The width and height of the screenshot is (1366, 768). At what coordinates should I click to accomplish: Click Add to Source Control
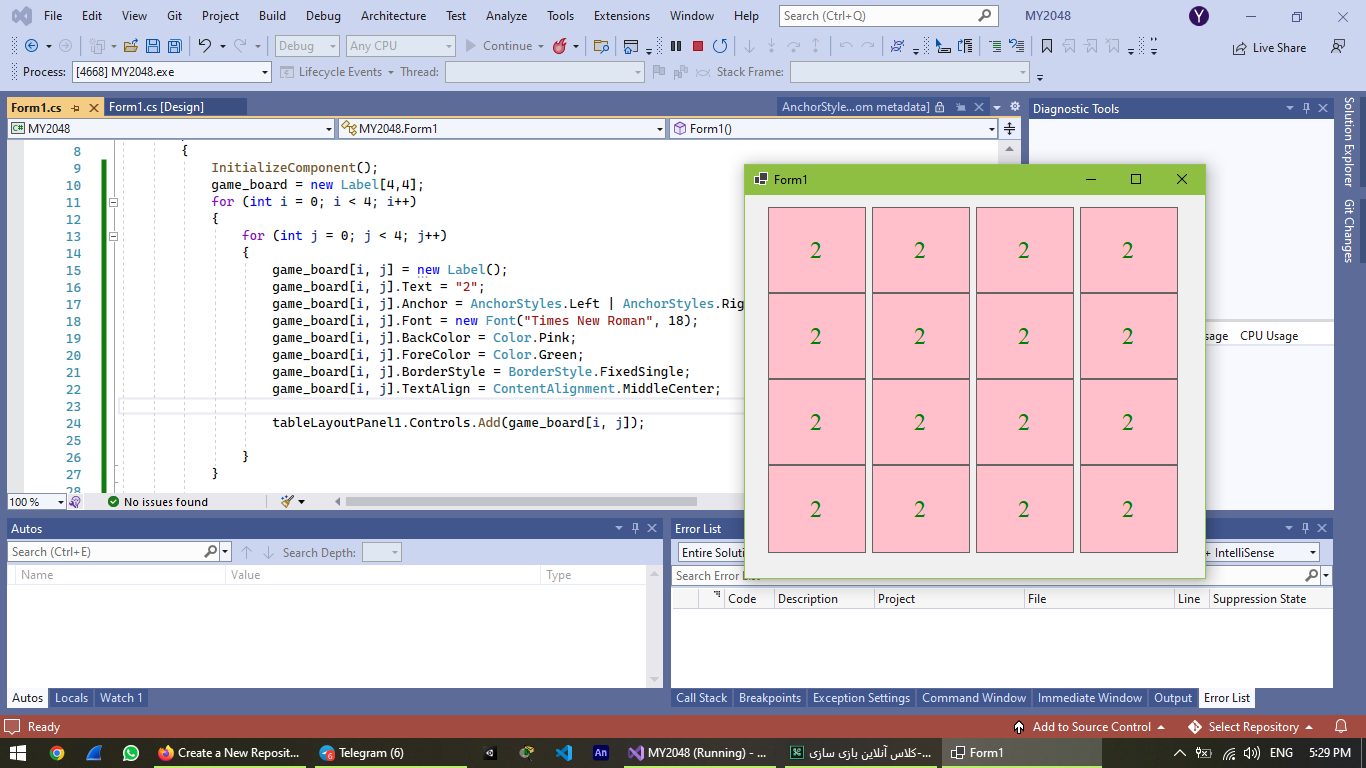[1092, 727]
